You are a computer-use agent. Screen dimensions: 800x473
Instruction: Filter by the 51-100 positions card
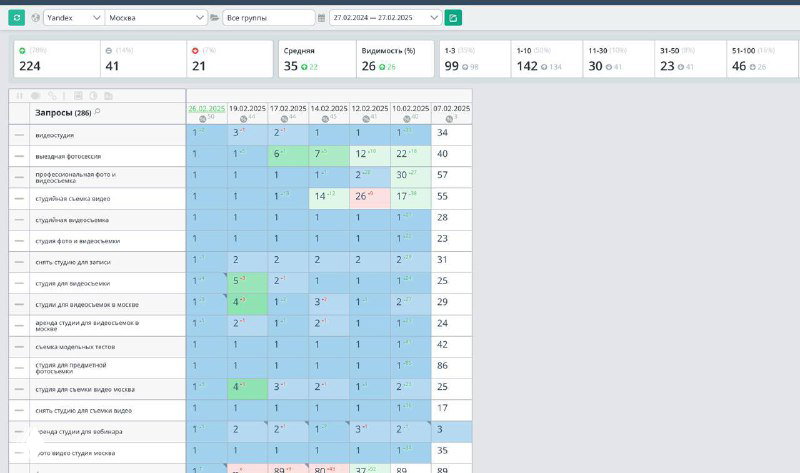(762, 59)
